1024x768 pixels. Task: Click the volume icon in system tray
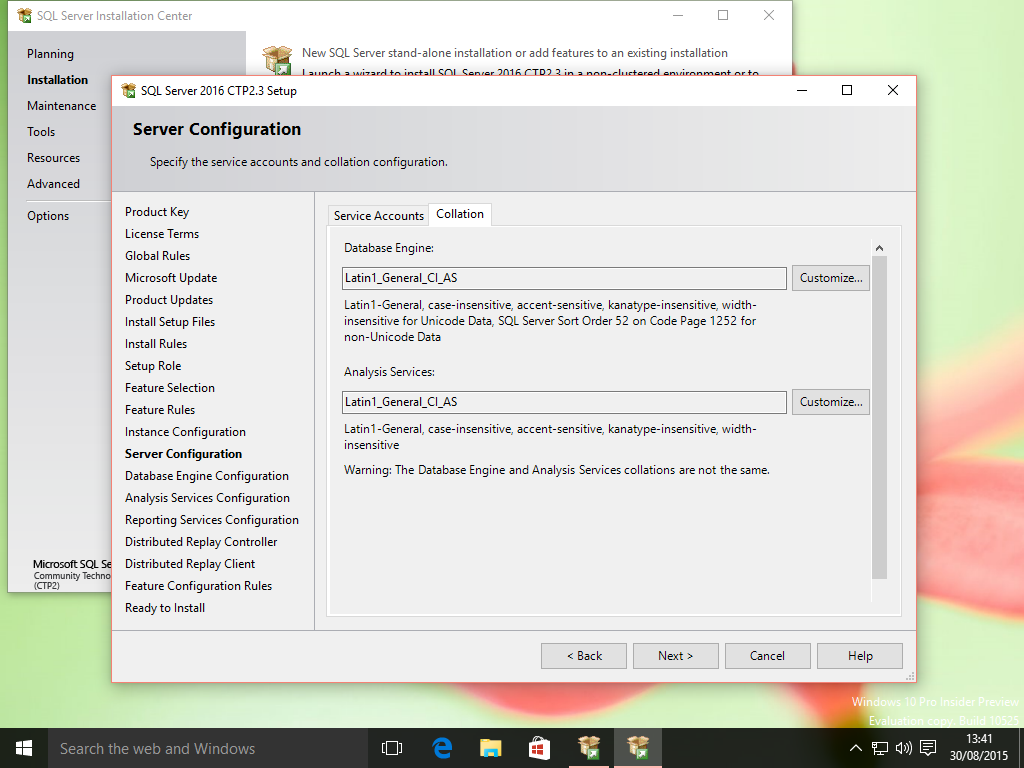point(904,747)
